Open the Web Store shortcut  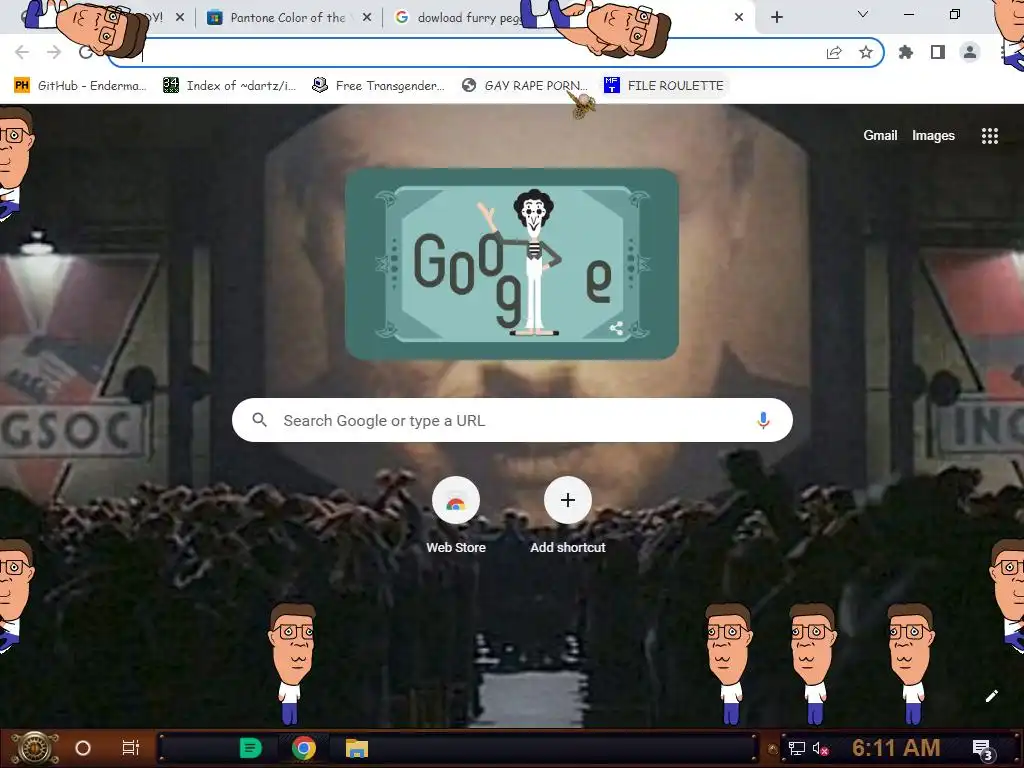[456, 515]
